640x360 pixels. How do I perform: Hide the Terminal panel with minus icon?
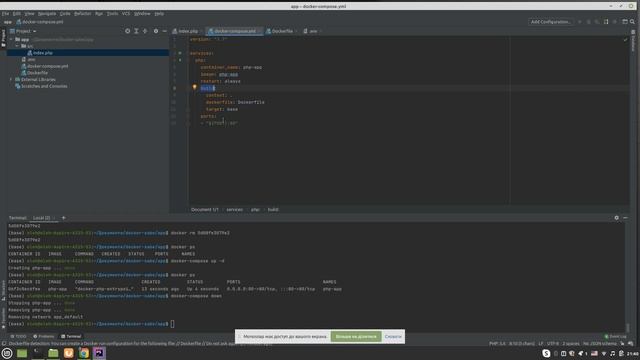(625, 218)
